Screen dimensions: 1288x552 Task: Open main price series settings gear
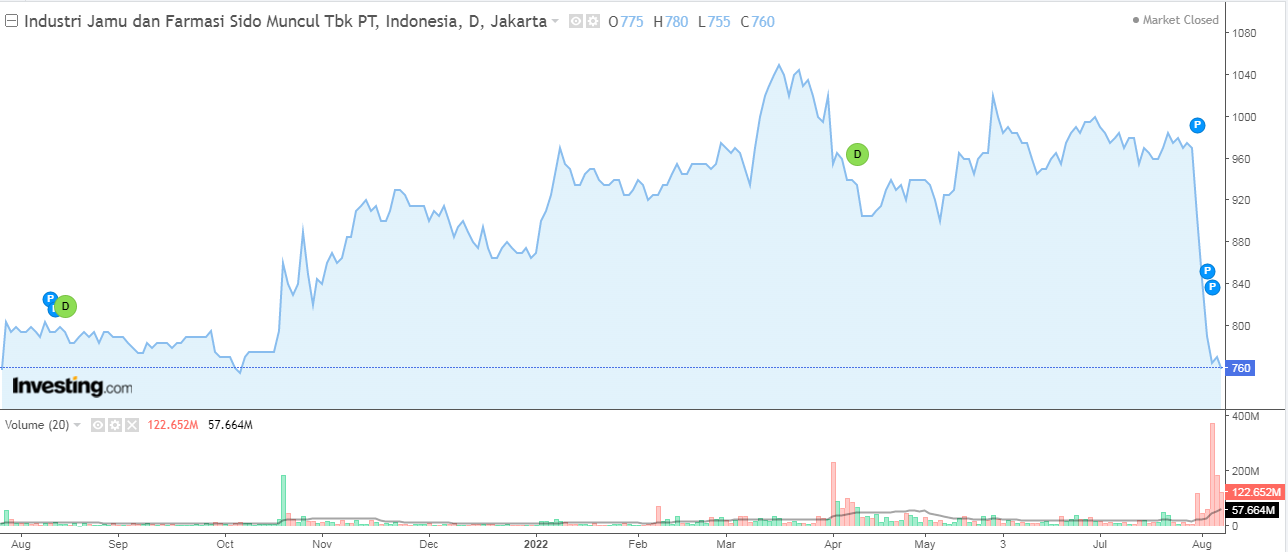pyautogui.click(x=593, y=21)
